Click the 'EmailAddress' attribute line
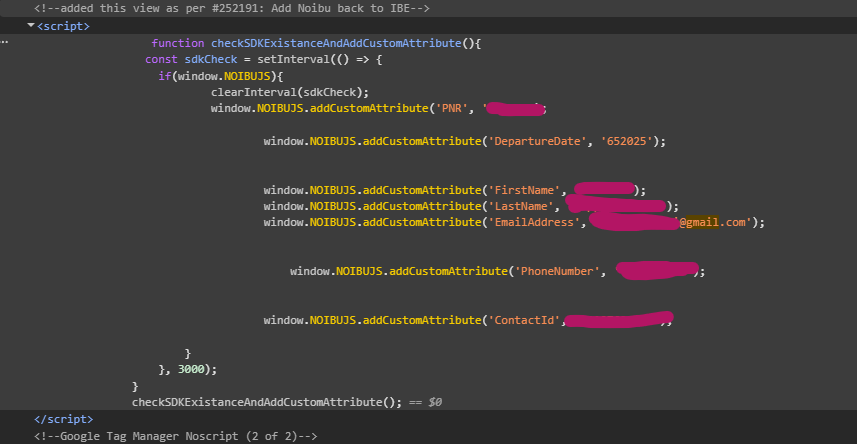The height and width of the screenshot is (444, 857). click(x=514, y=223)
